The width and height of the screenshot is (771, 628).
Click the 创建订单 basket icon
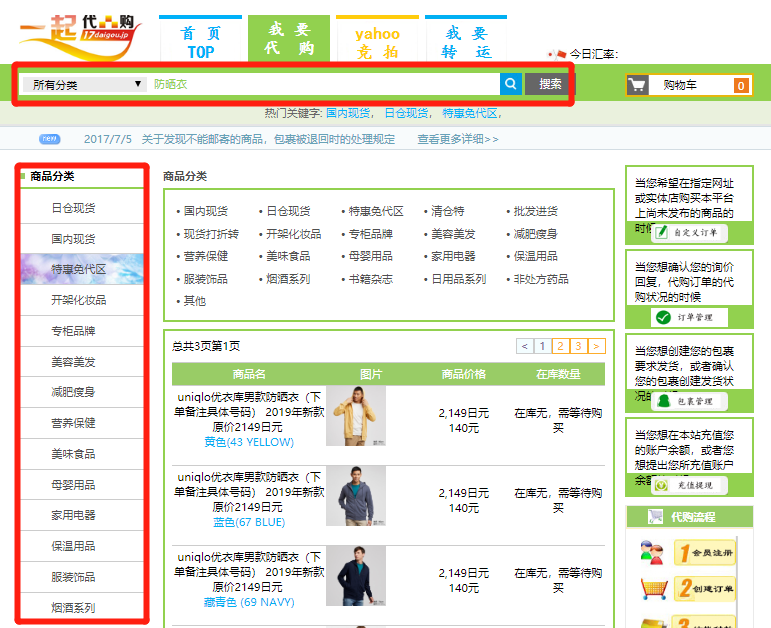654,589
